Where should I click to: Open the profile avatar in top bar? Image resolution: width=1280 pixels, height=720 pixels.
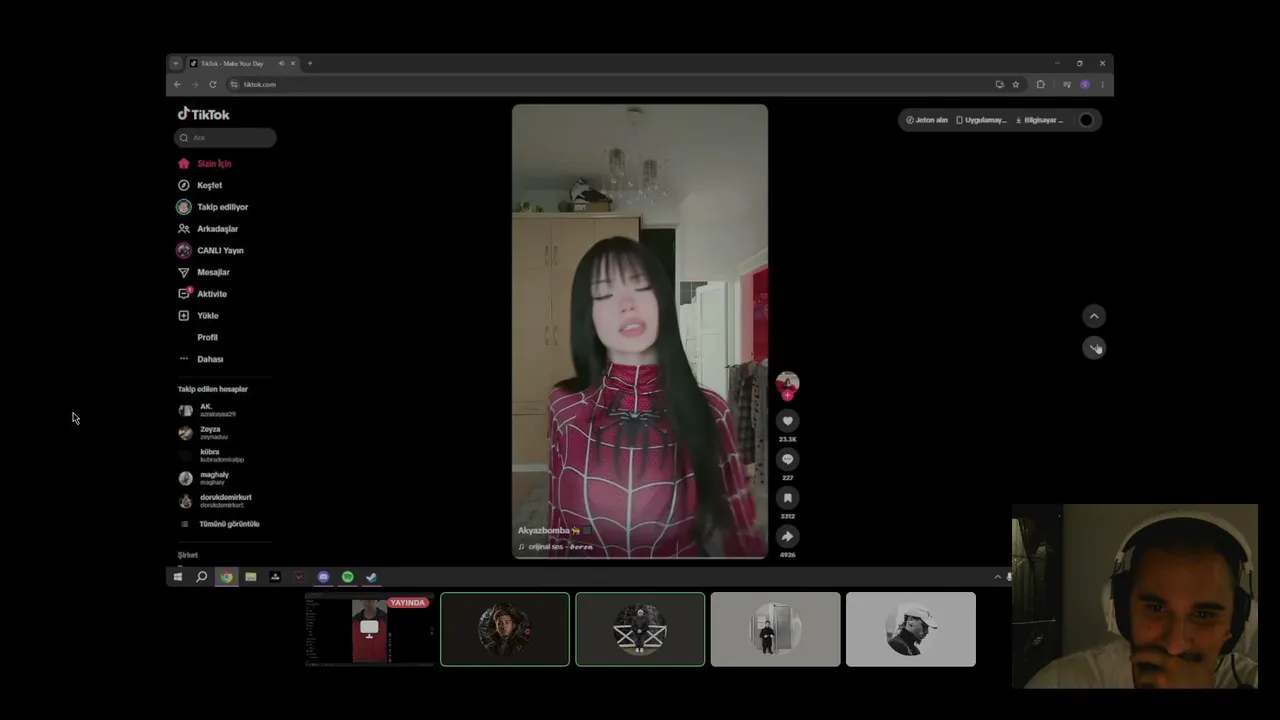point(1086,120)
